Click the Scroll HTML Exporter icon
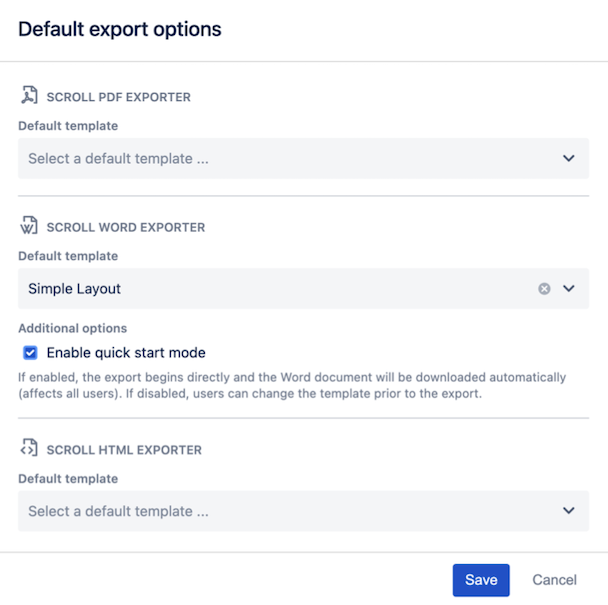 coord(29,449)
